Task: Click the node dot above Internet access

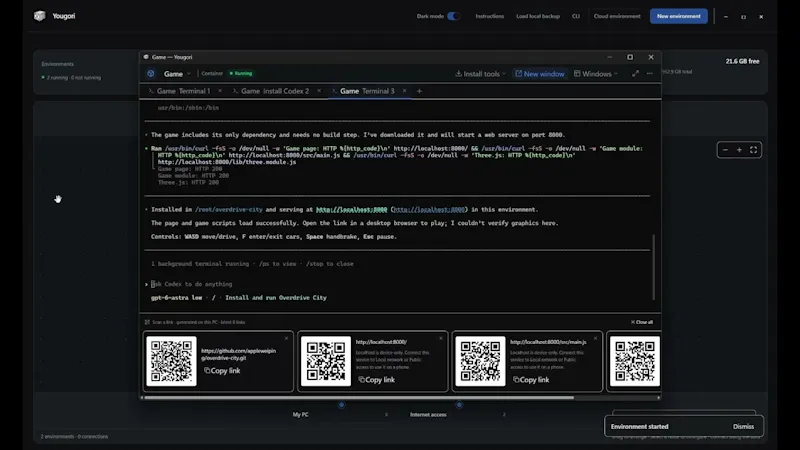Action: click(459, 405)
